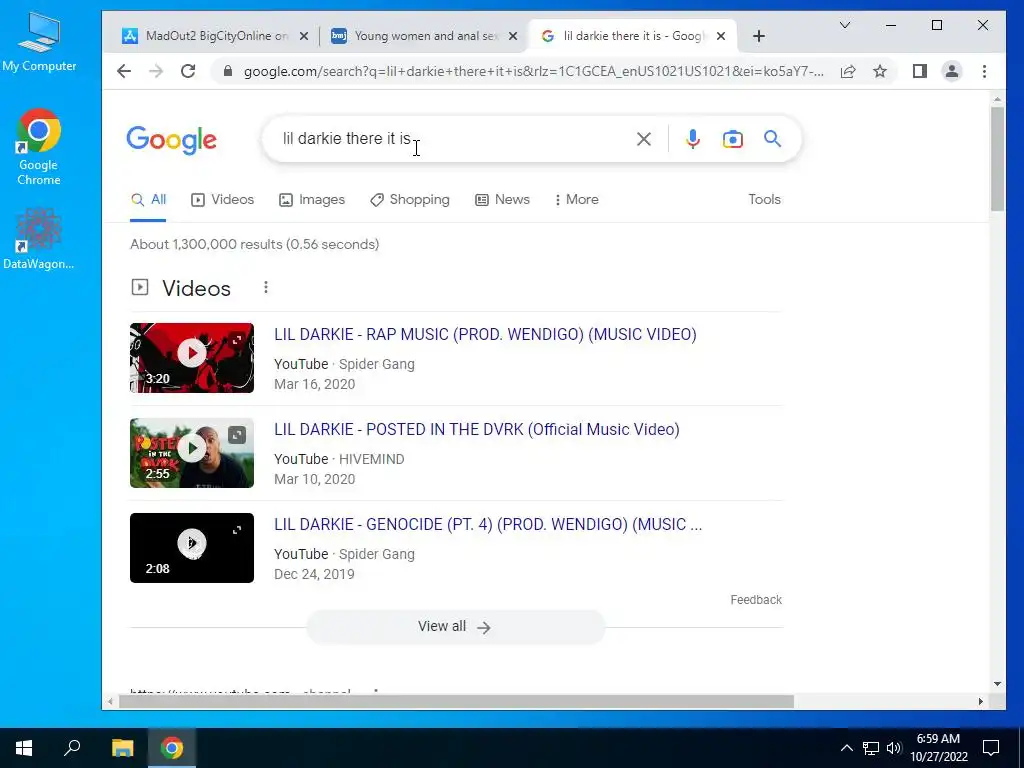The height and width of the screenshot is (768, 1024).
Task: Clear the Google search box
Action: (644, 138)
